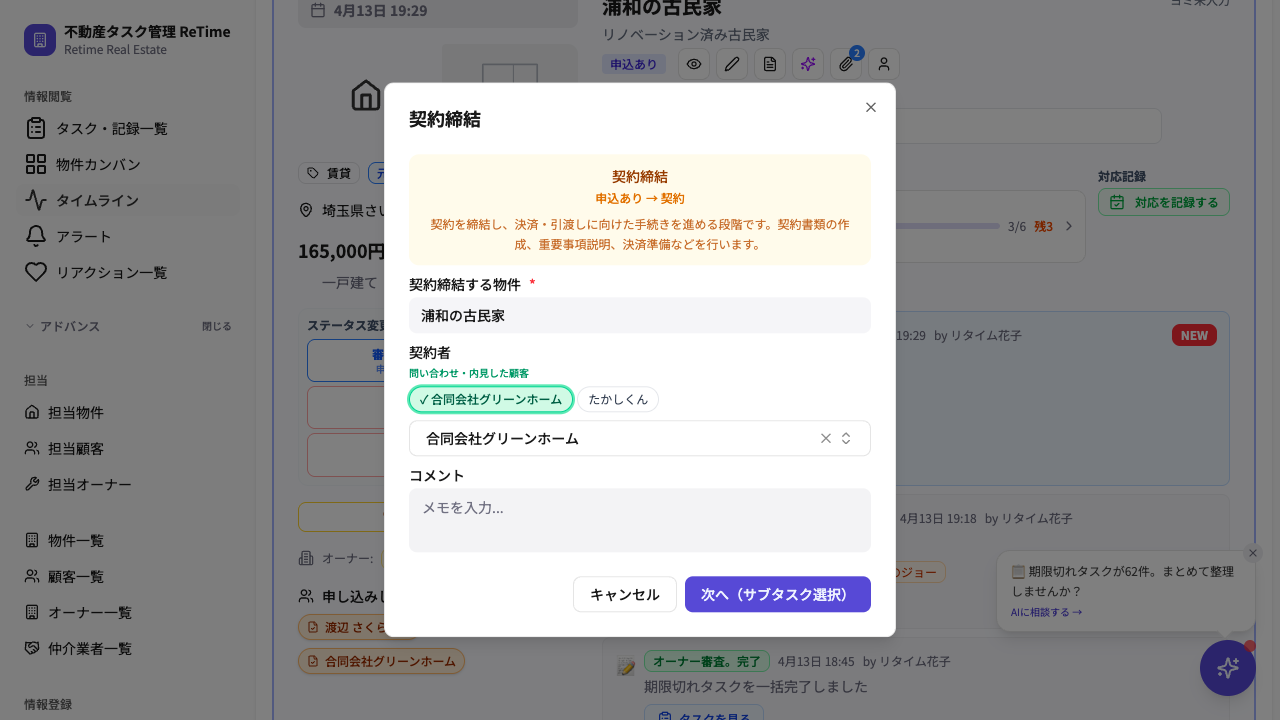Click the キャンセル button

coord(625,594)
